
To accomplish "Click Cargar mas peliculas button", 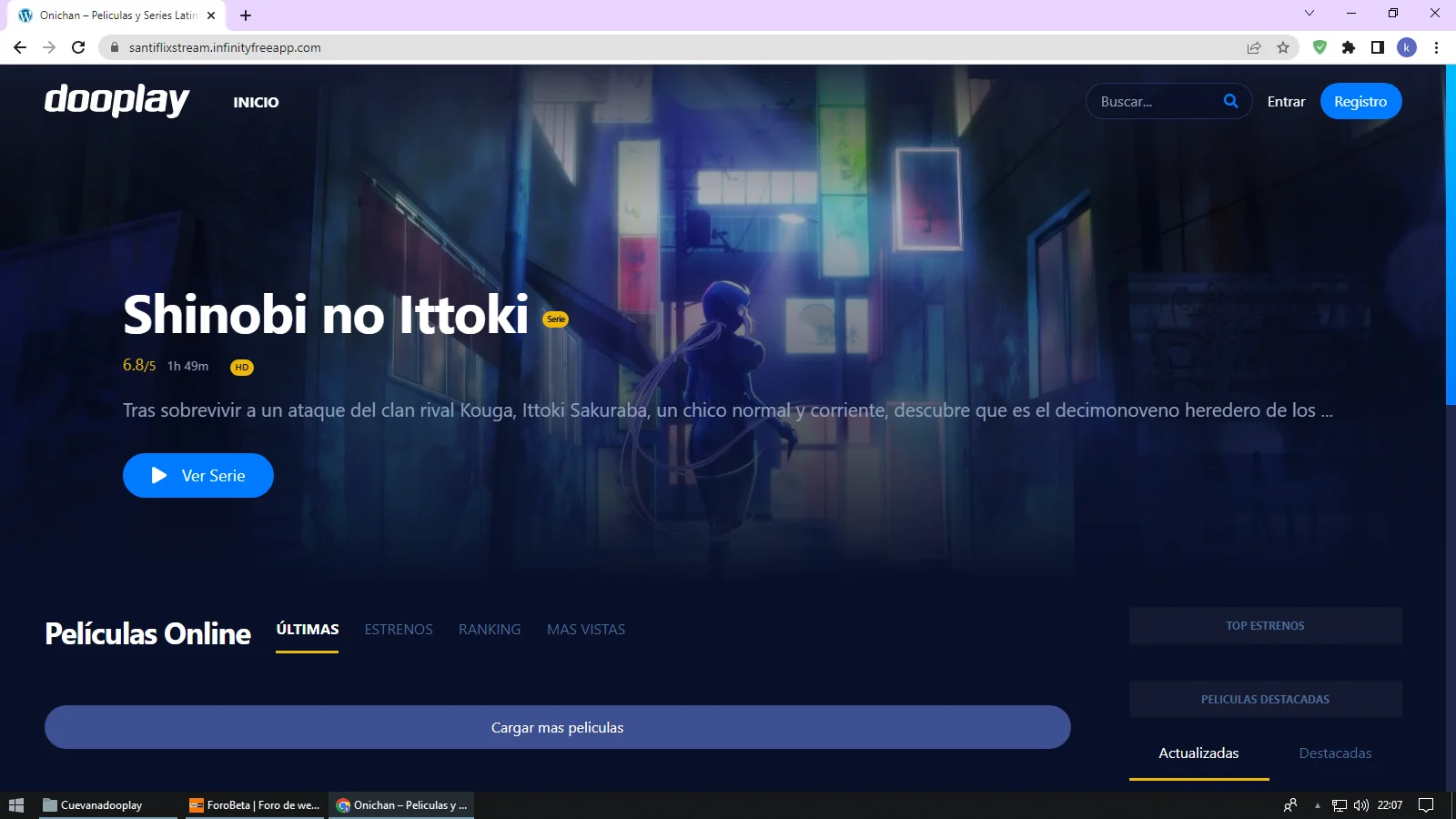I will pyautogui.click(x=558, y=727).
